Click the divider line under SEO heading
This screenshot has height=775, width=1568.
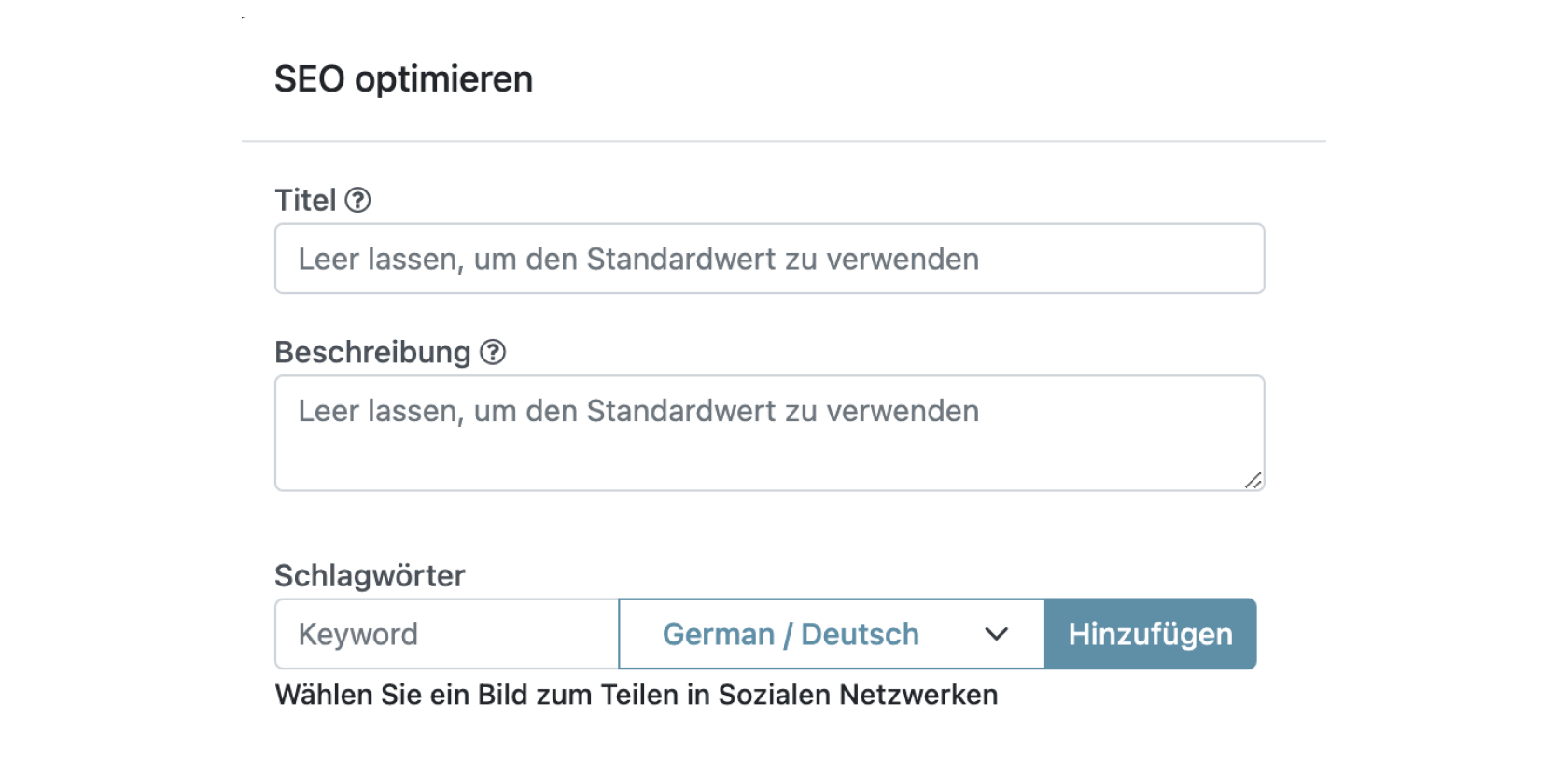click(x=783, y=141)
